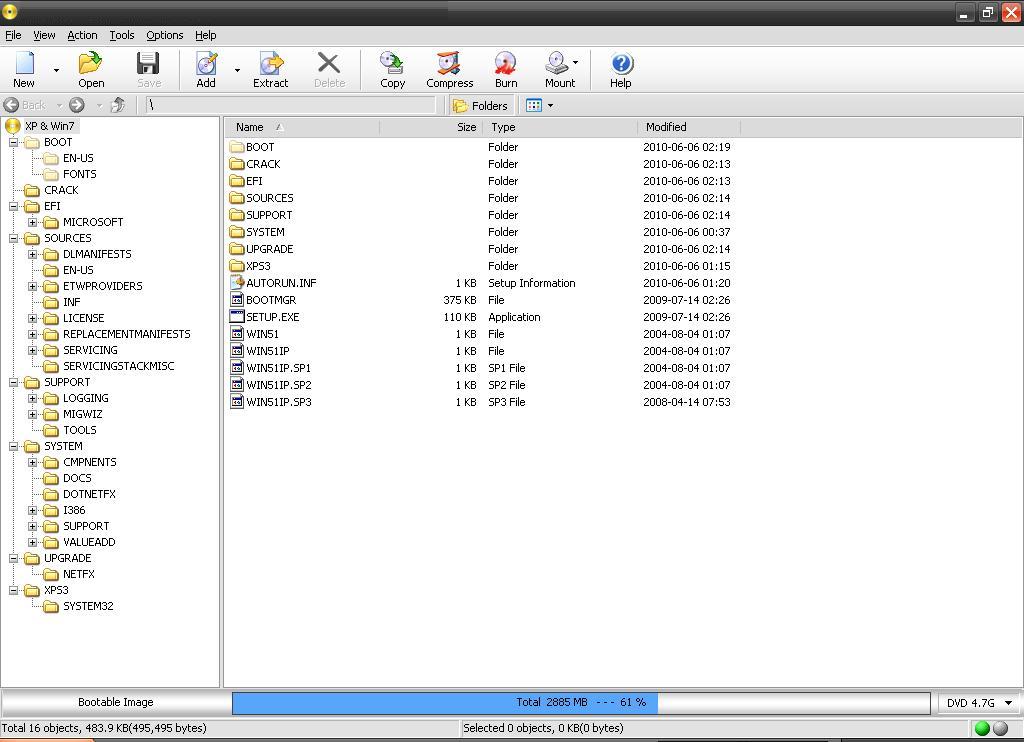Sort by the Type column header
Screen dimensions: 1024x742
(x=560, y=127)
